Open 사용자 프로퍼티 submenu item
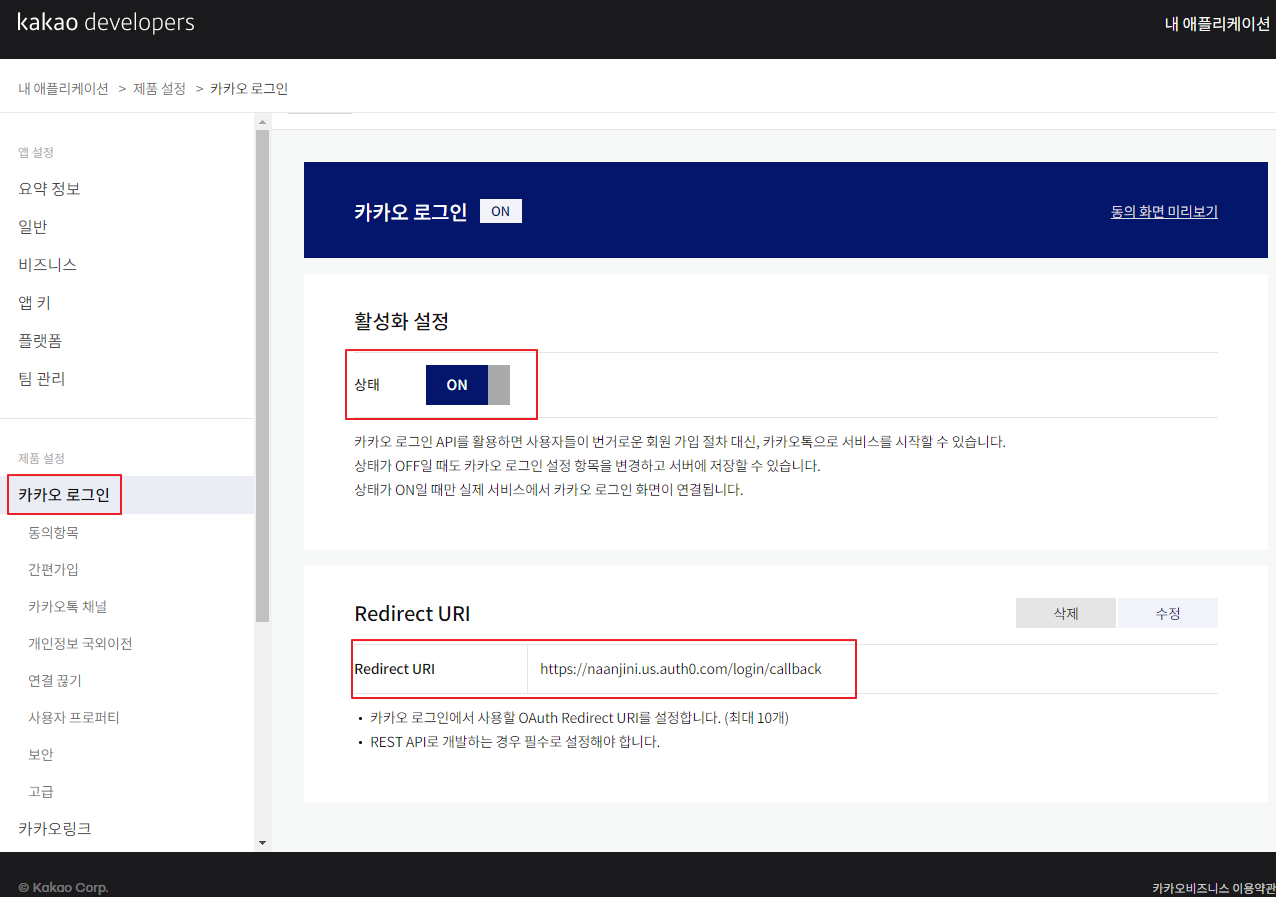This screenshot has width=1276, height=897. (x=73, y=717)
